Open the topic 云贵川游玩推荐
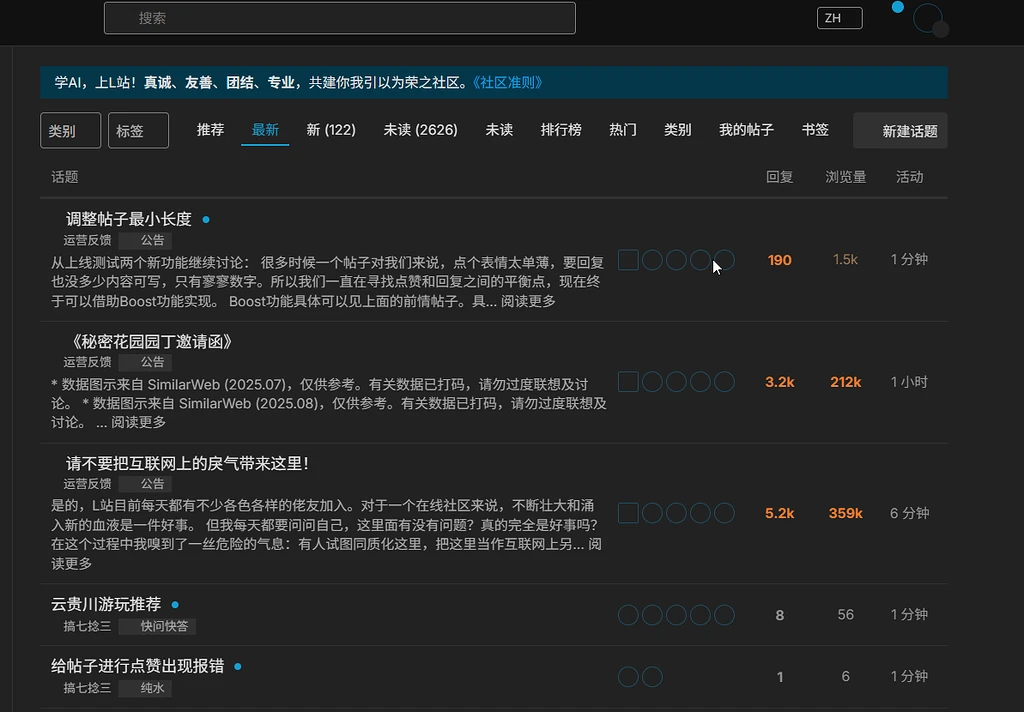The height and width of the screenshot is (712, 1024). coord(106,604)
